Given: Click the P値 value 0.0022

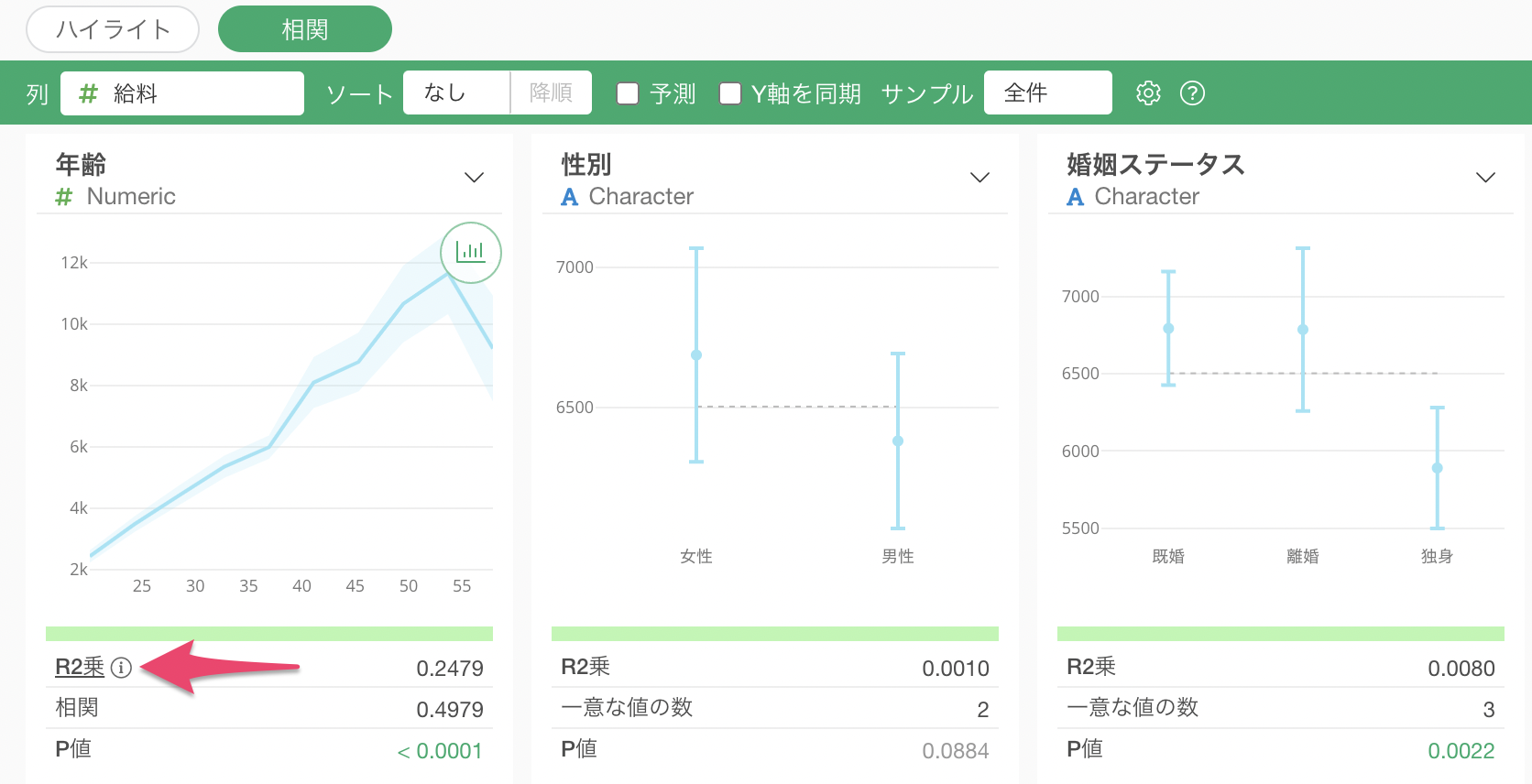Looking at the screenshot, I should tap(1461, 751).
